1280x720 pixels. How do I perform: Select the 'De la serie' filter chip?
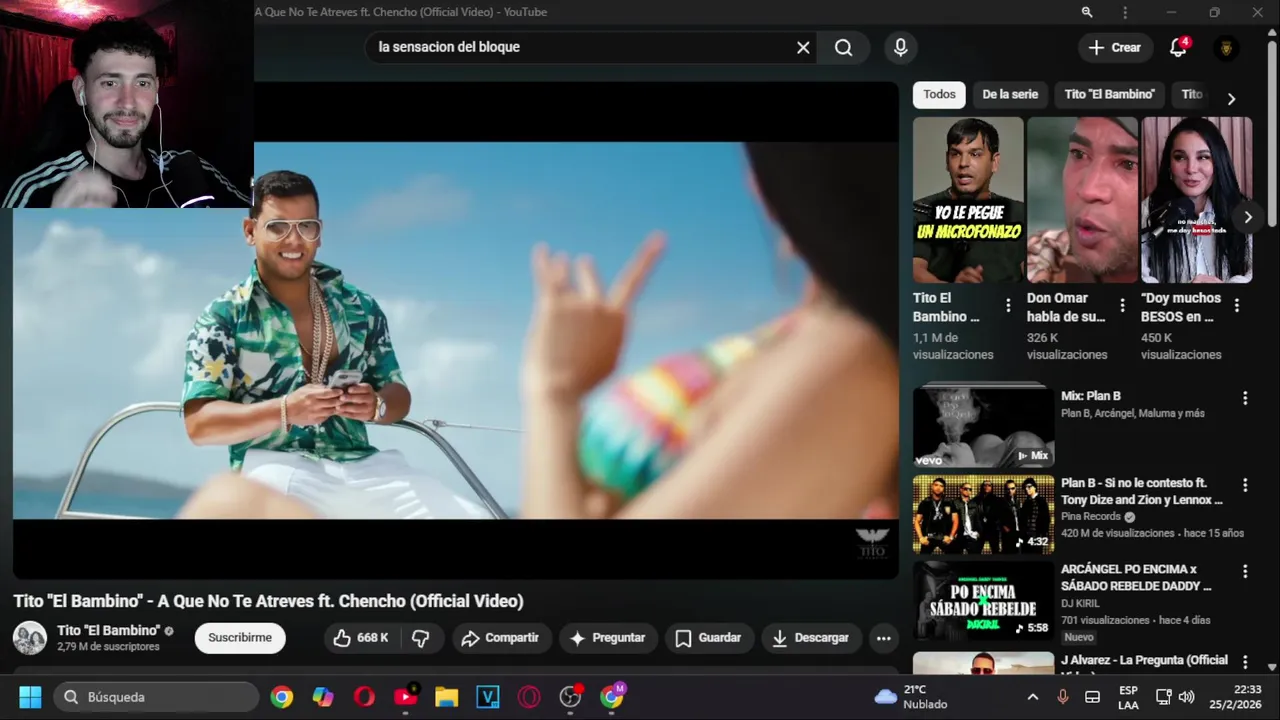[1010, 95]
